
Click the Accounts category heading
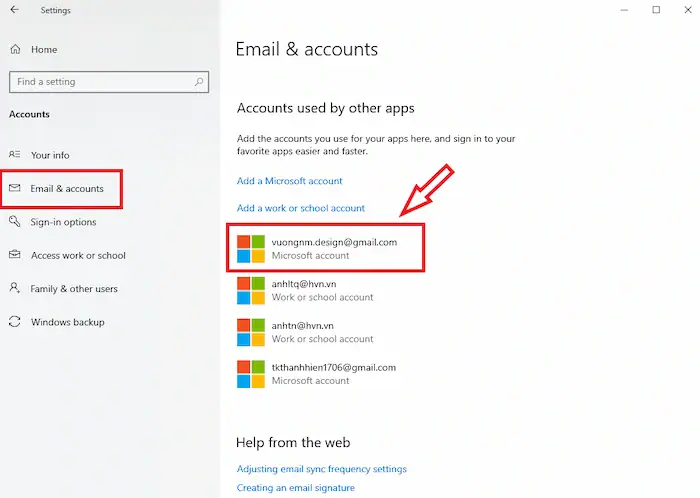click(x=29, y=114)
